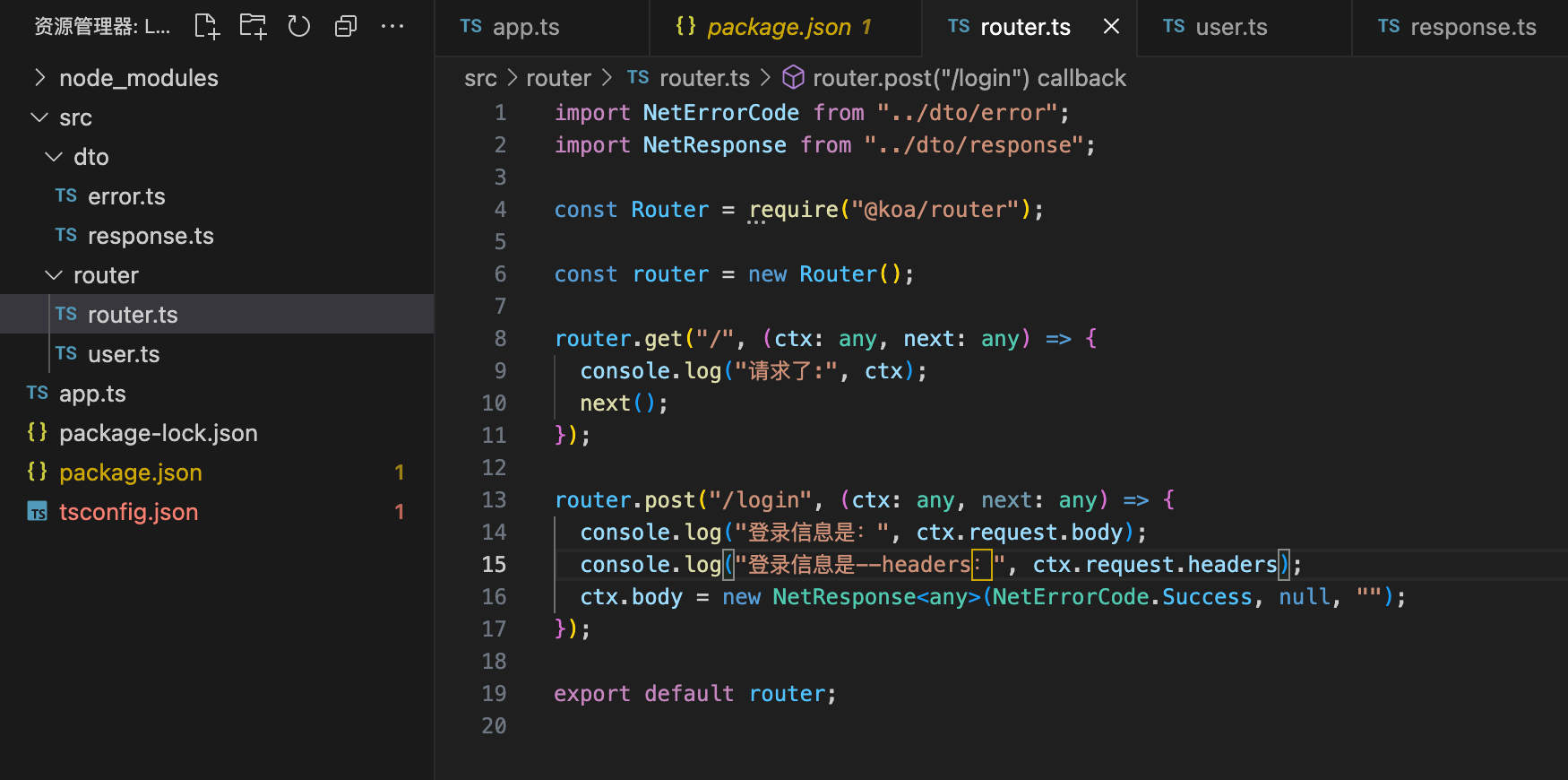This screenshot has height=780, width=1568.
Task: Switch to the app.ts tab
Action: click(525, 27)
